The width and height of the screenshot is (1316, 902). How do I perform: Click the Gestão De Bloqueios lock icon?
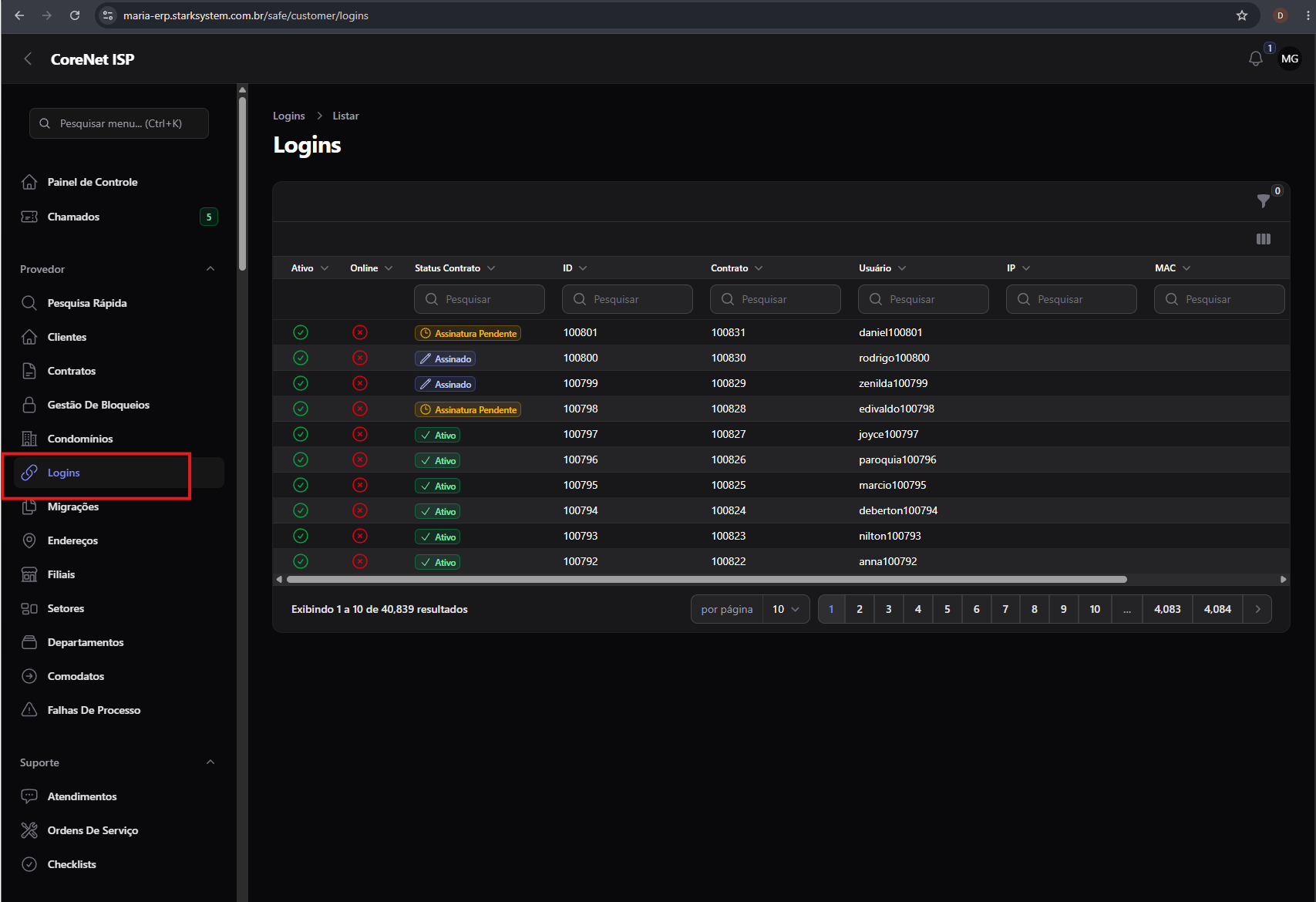point(29,405)
